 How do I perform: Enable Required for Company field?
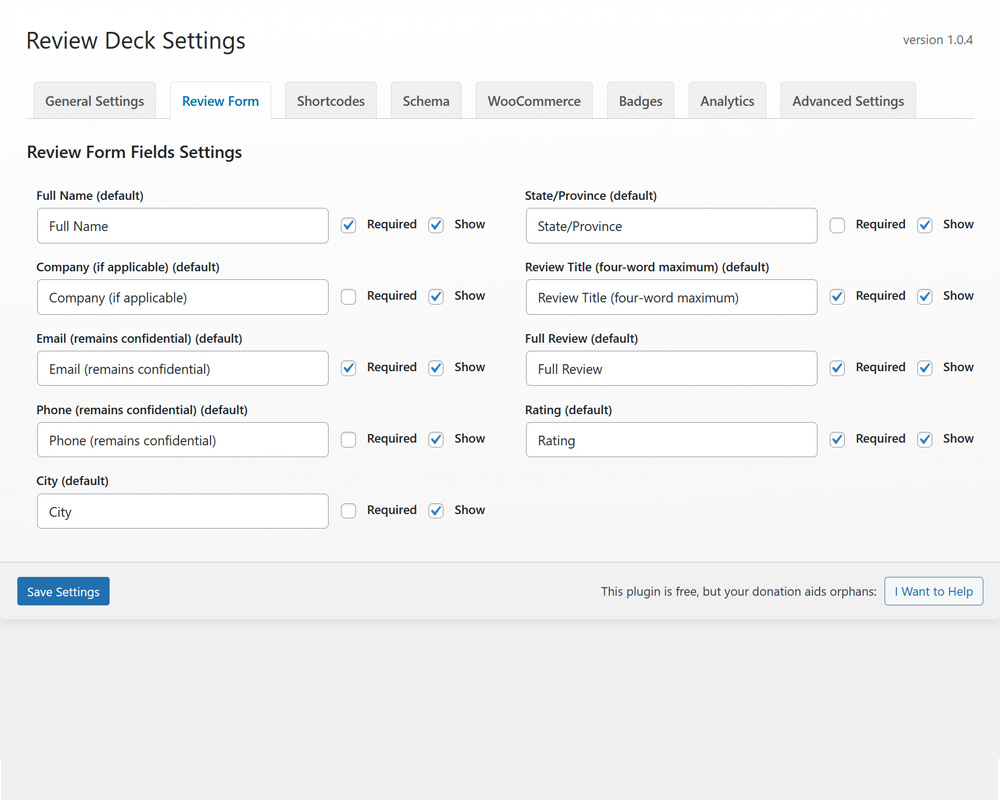[x=348, y=296]
